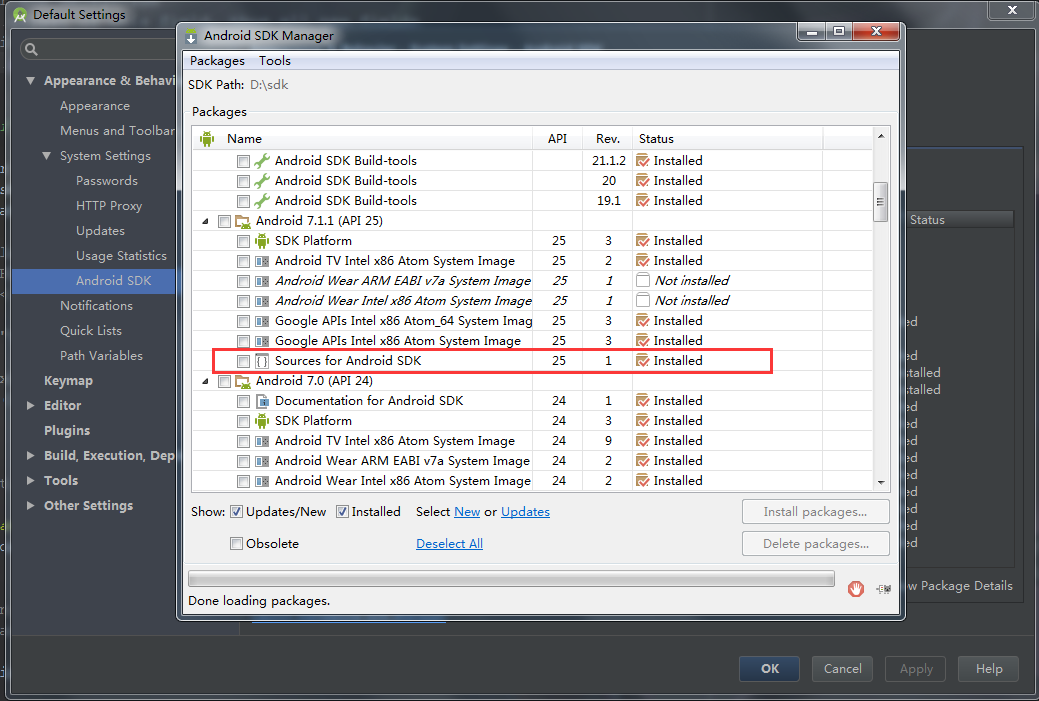Collapse the Android 7.0 (API 24) group
The height and width of the screenshot is (701, 1039).
[205, 381]
